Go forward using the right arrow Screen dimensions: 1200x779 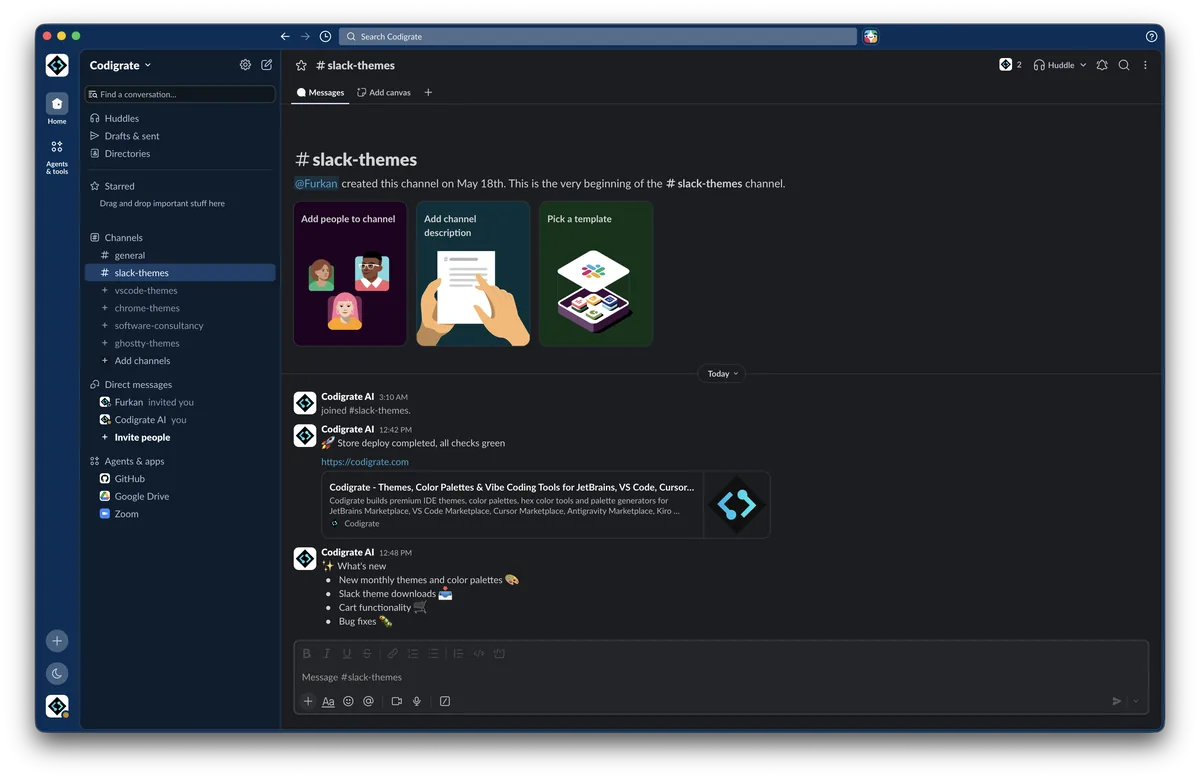tap(305, 37)
